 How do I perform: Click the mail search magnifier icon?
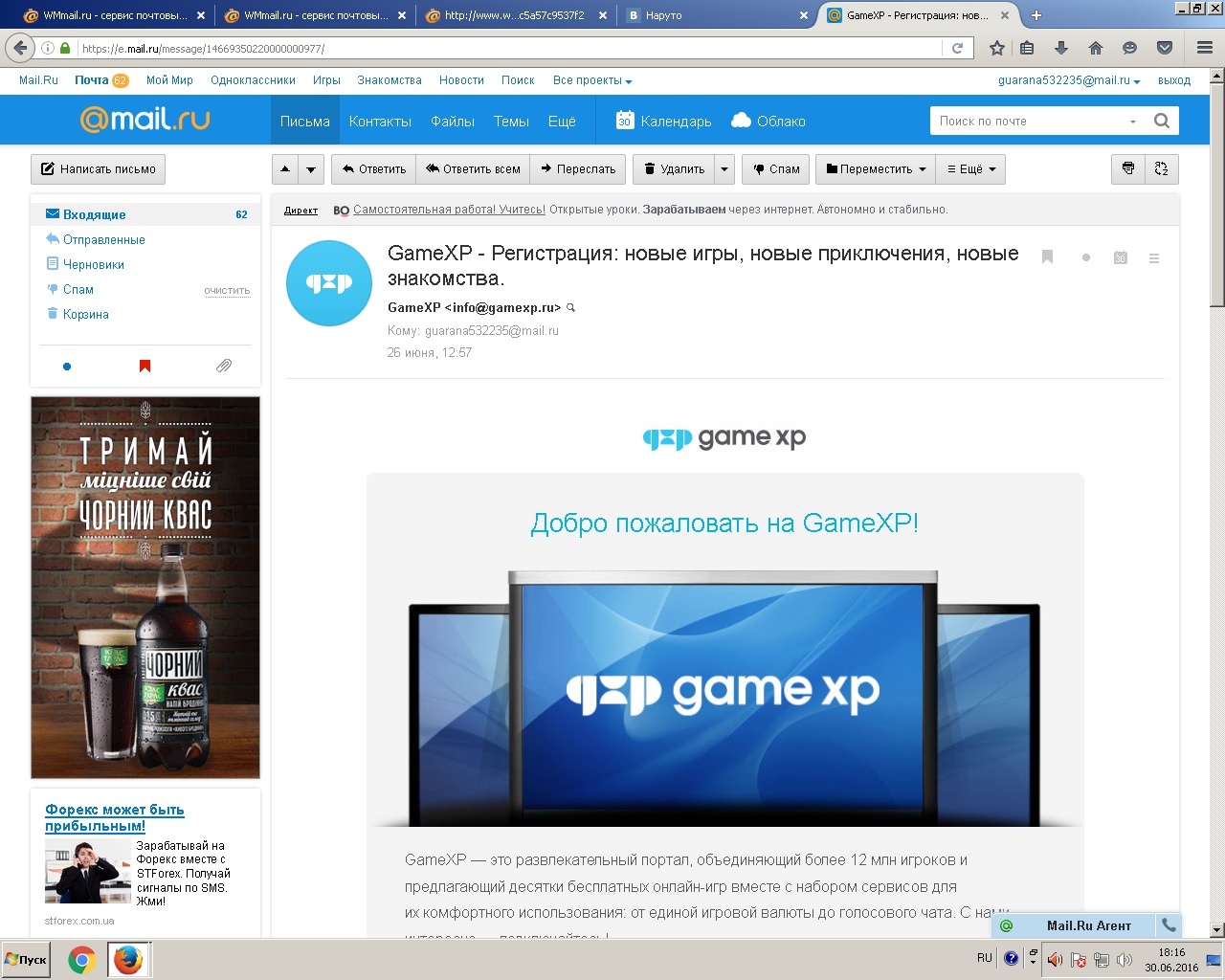pos(1162,121)
